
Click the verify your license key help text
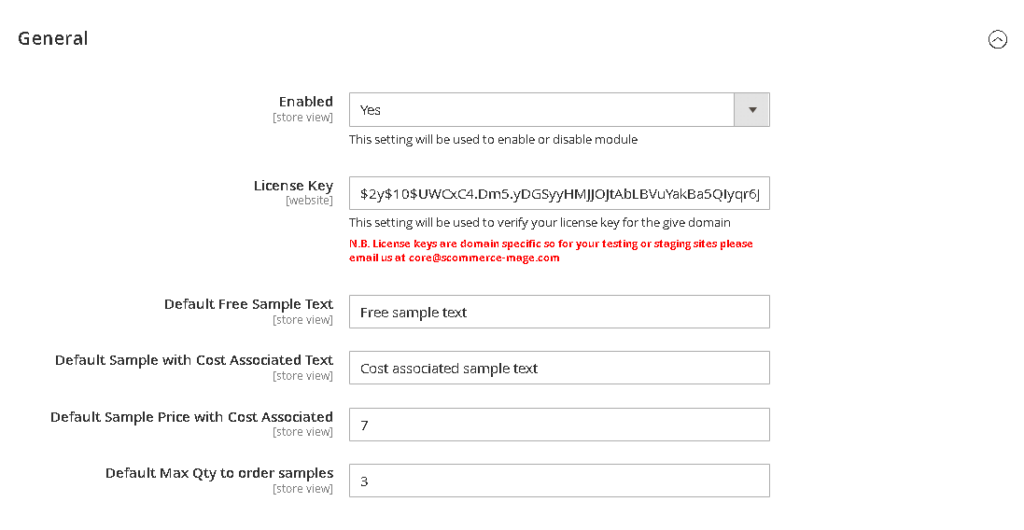tap(539, 223)
